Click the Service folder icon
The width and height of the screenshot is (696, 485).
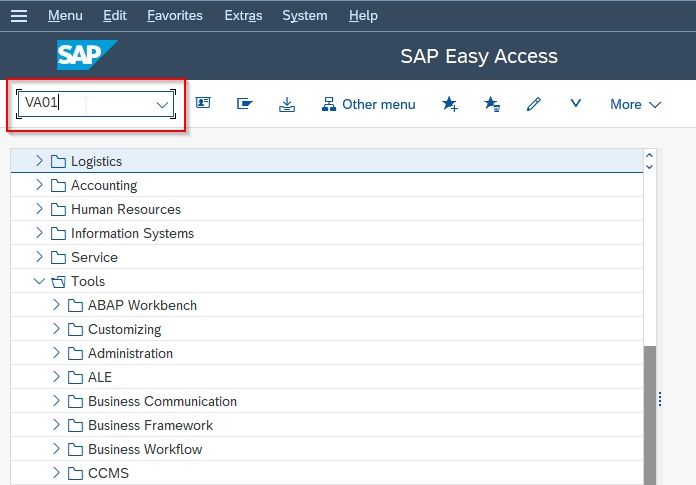tap(58, 257)
